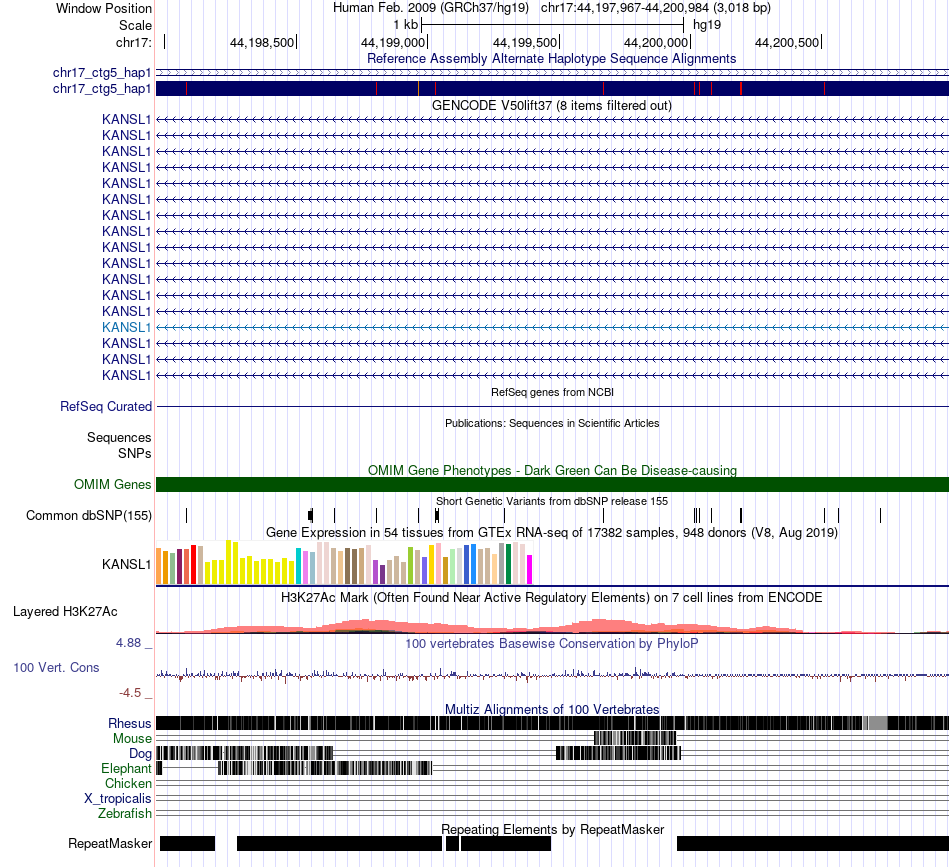Click the 100 Vert. Cons label
950x867 pixels.
pos(56,668)
